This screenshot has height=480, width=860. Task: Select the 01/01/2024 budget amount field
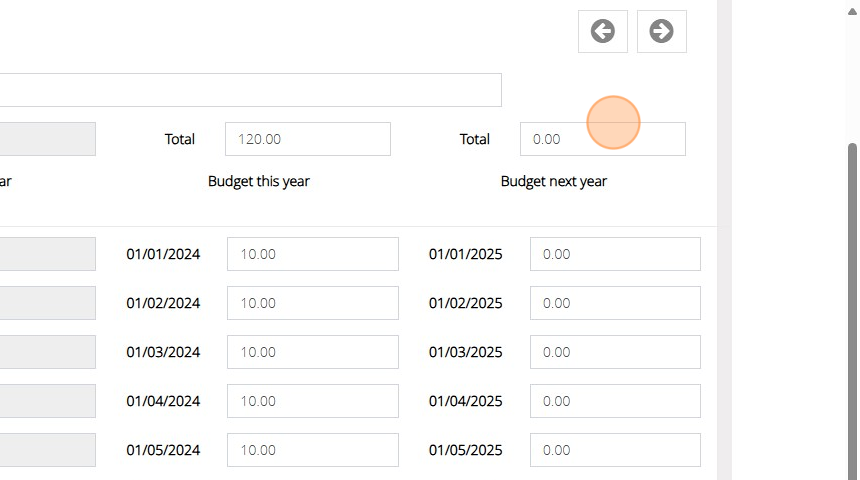pyautogui.click(x=312, y=254)
